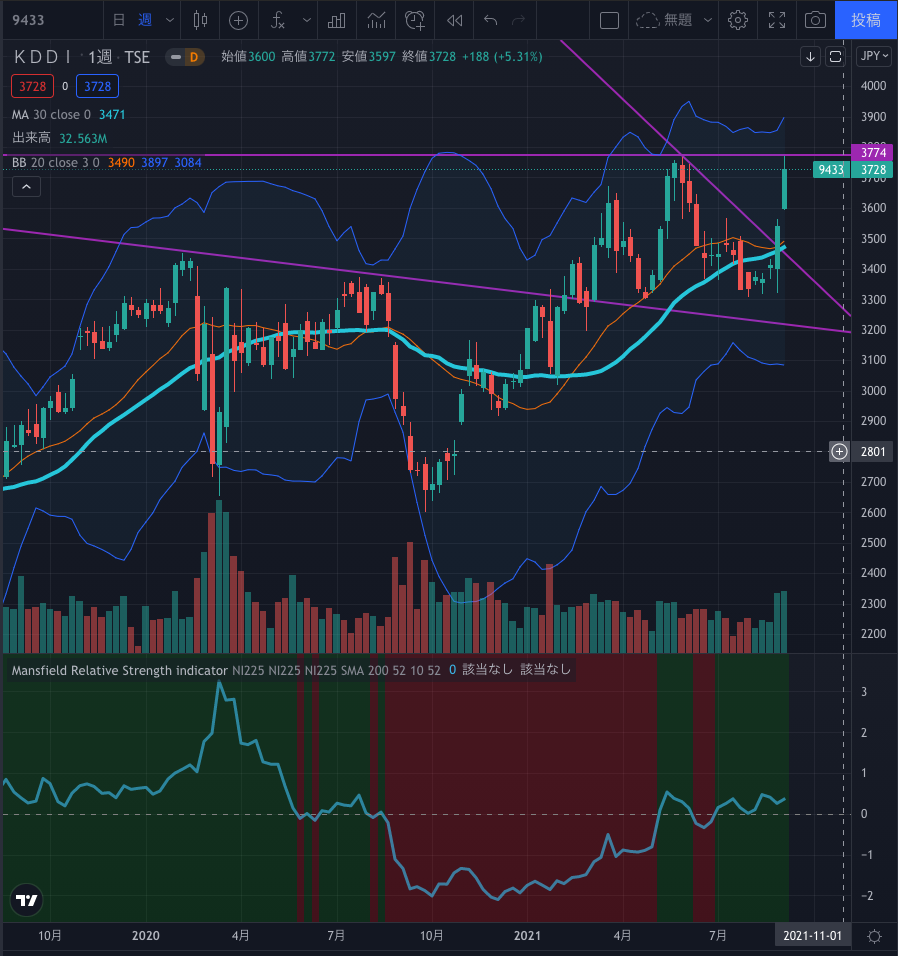
Task: Open the financials bar chart icon
Action: click(x=337, y=20)
